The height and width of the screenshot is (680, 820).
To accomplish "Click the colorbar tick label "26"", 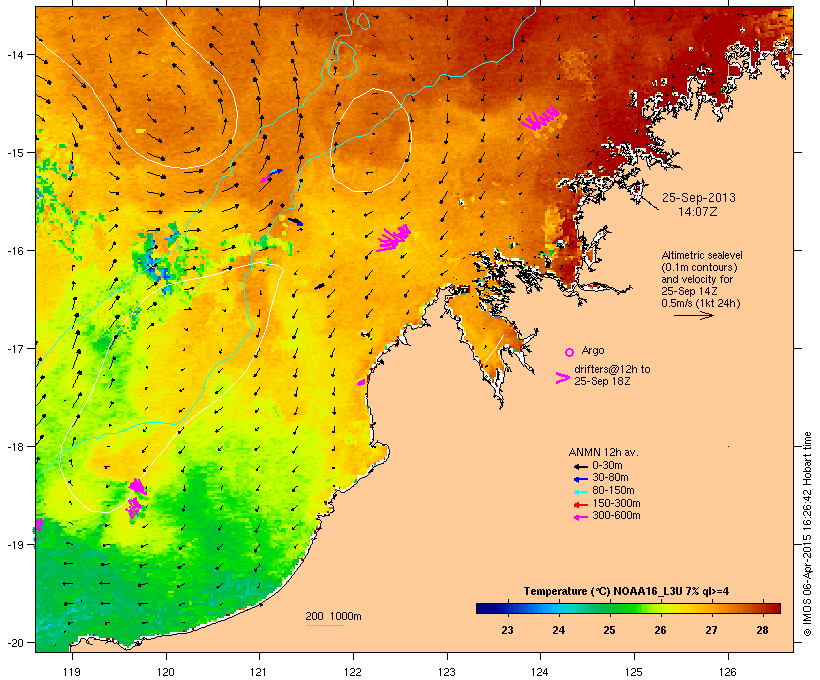I will point(660,630).
